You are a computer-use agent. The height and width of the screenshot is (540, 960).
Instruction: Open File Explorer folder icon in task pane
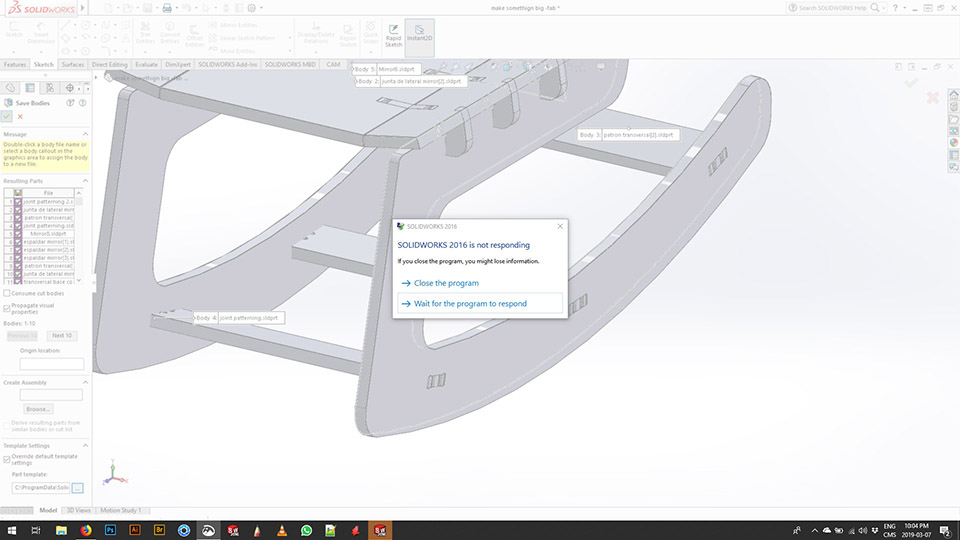[x=953, y=119]
